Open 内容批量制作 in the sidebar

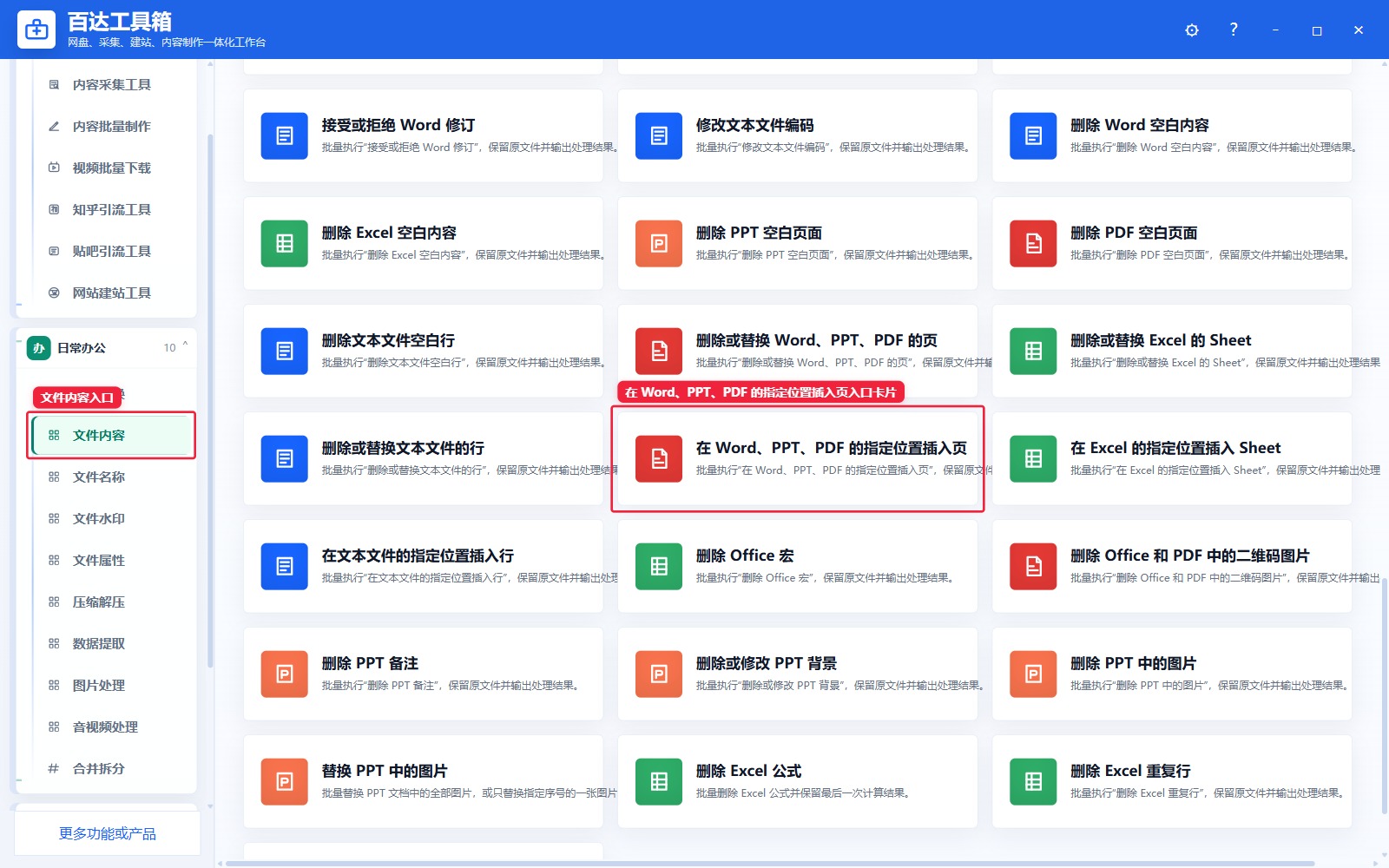click(x=112, y=126)
